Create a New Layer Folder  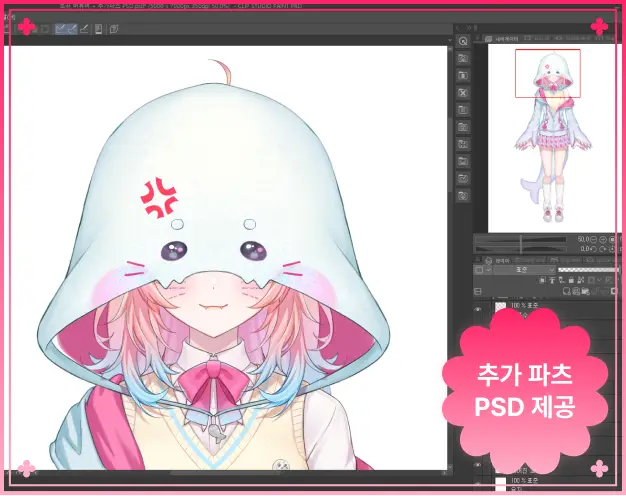point(586,292)
